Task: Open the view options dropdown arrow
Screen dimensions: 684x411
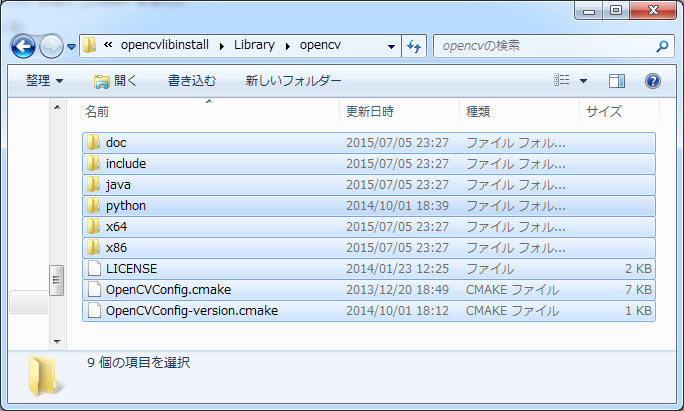Action: [583, 81]
